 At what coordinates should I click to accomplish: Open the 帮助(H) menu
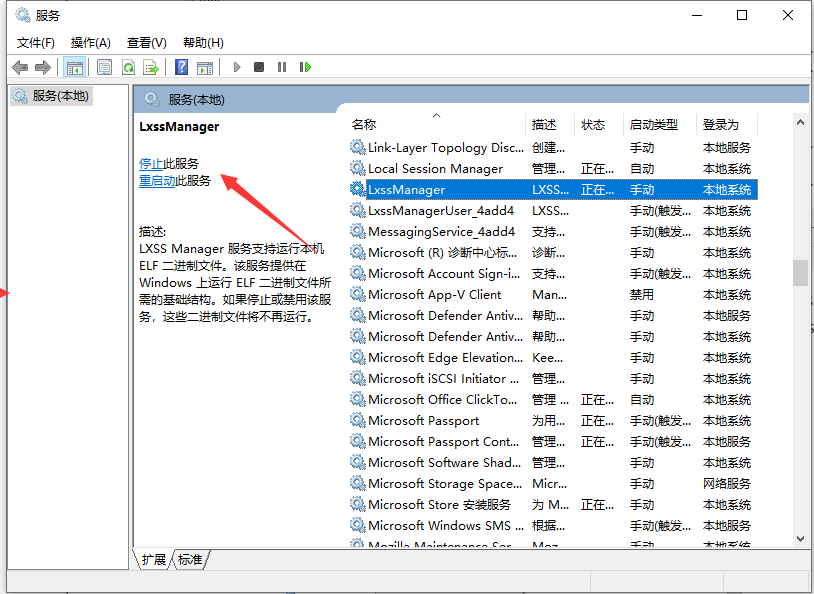(x=204, y=43)
